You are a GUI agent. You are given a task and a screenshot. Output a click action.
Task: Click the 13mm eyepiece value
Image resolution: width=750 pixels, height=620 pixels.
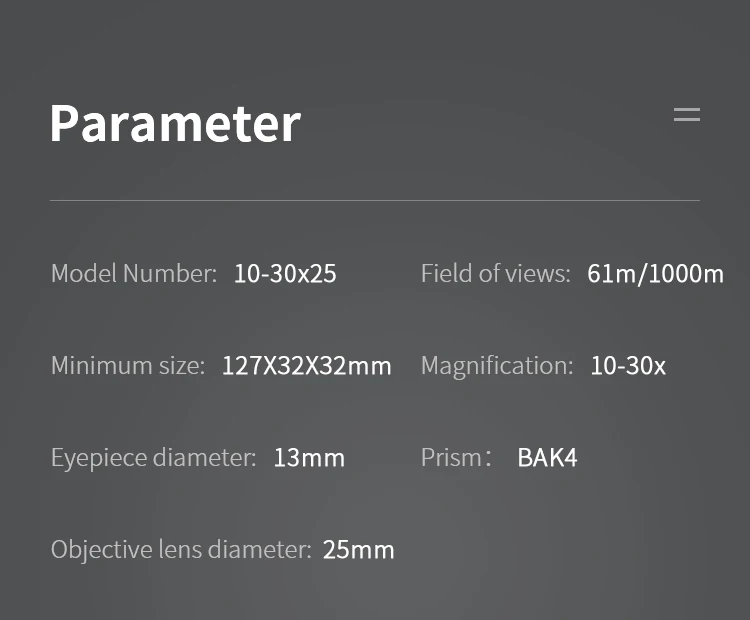pyautogui.click(x=309, y=458)
